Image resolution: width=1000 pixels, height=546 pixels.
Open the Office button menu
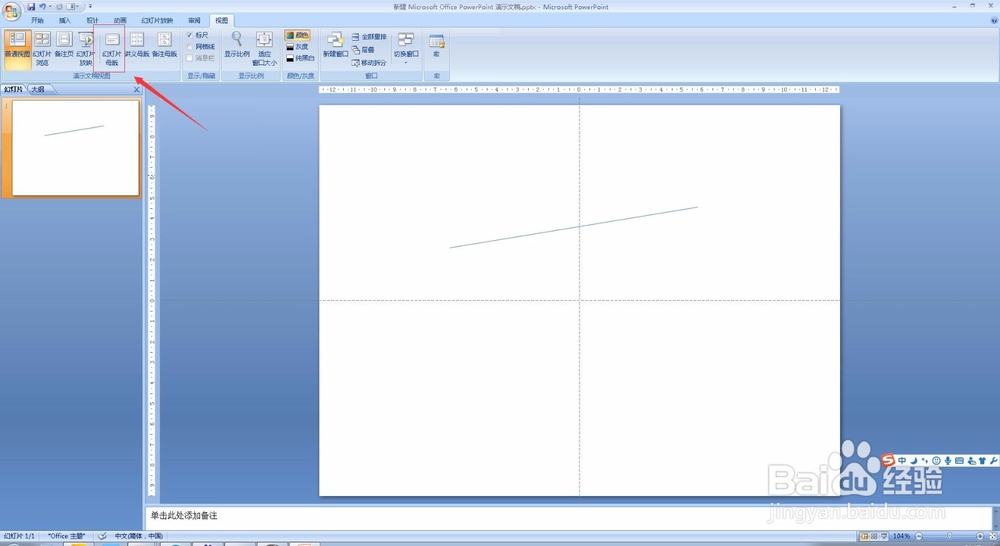pyautogui.click(x=11, y=11)
